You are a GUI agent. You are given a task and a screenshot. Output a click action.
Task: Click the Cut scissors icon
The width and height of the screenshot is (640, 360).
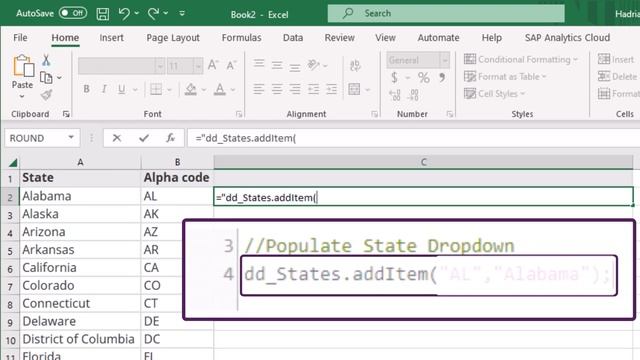46,60
